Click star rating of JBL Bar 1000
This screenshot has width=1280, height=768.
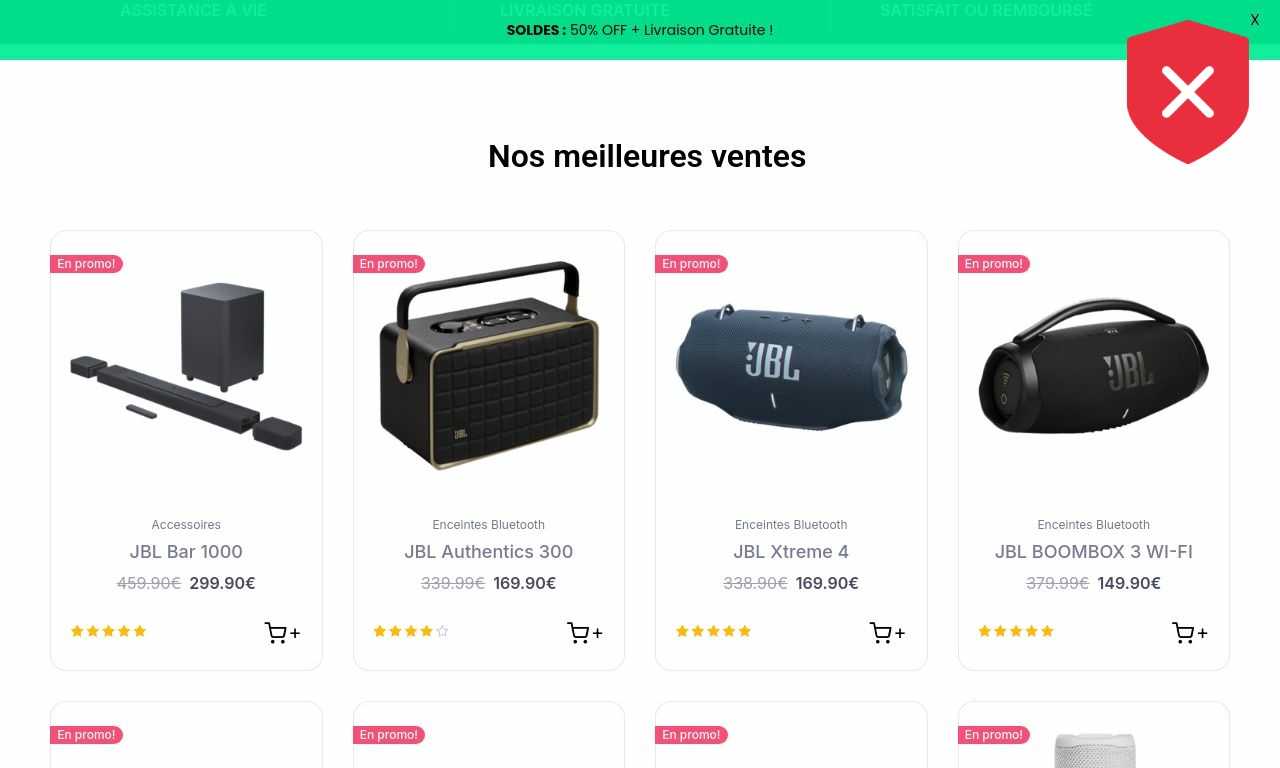click(x=109, y=631)
